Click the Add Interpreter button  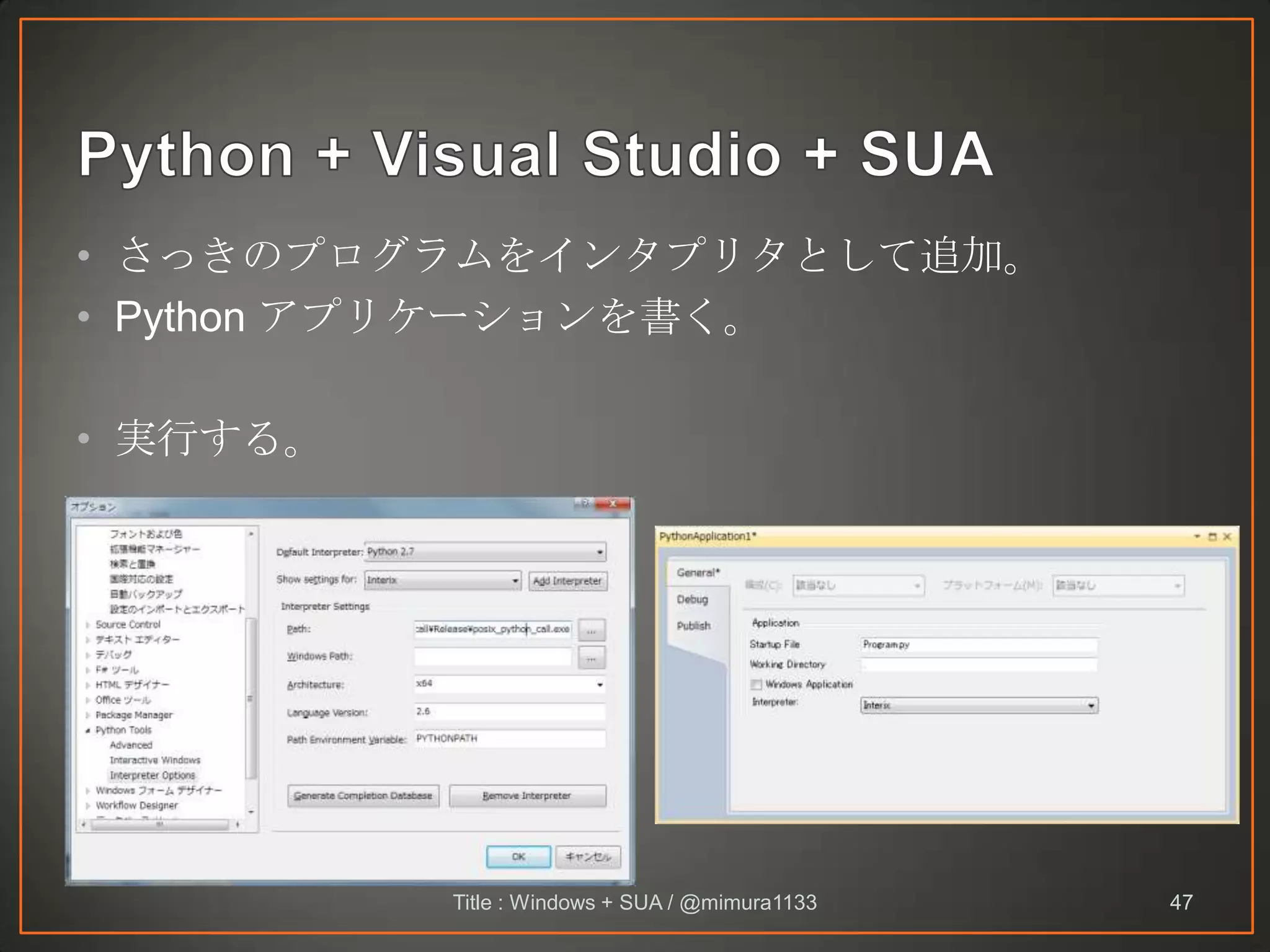click(x=567, y=581)
